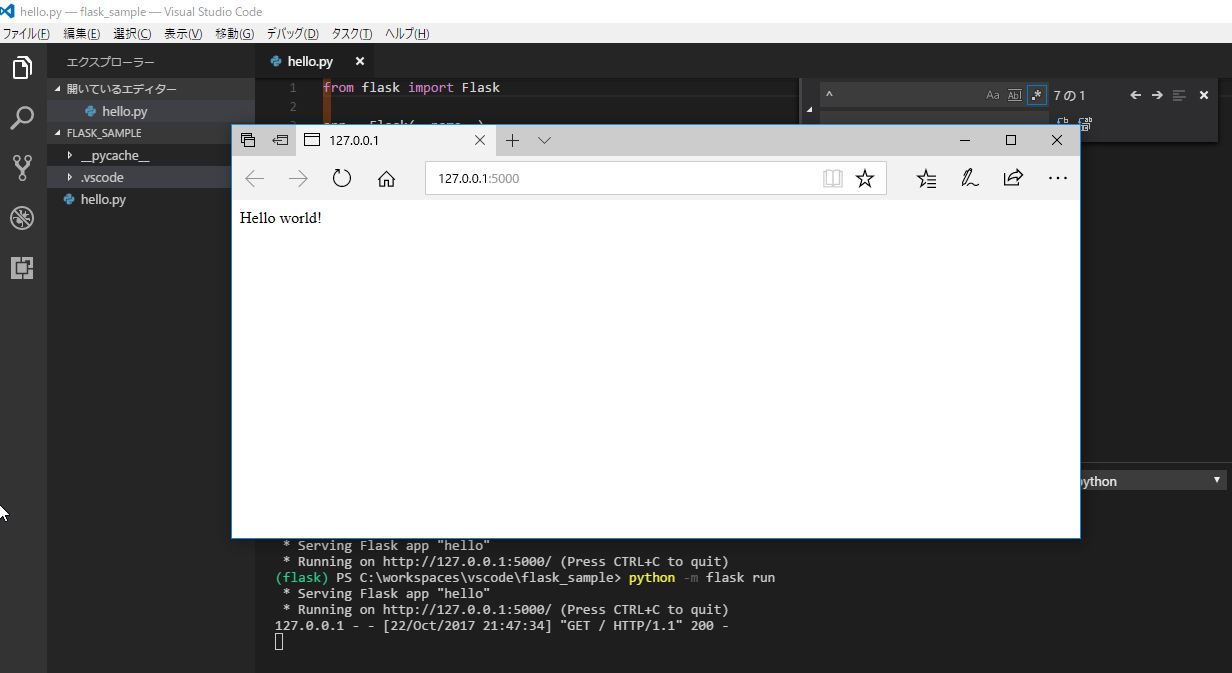
Task: Select the hello.py editor tab
Action: pyautogui.click(x=309, y=61)
